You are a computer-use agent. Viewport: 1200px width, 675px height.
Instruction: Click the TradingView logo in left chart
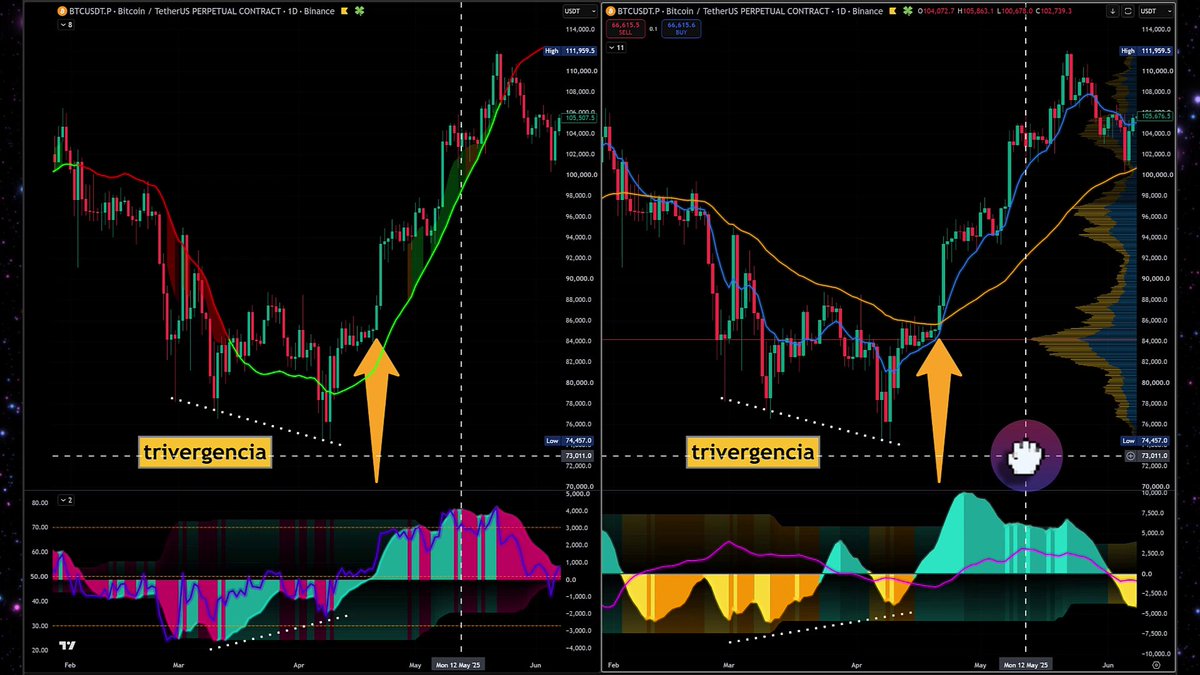pyautogui.click(x=67, y=647)
